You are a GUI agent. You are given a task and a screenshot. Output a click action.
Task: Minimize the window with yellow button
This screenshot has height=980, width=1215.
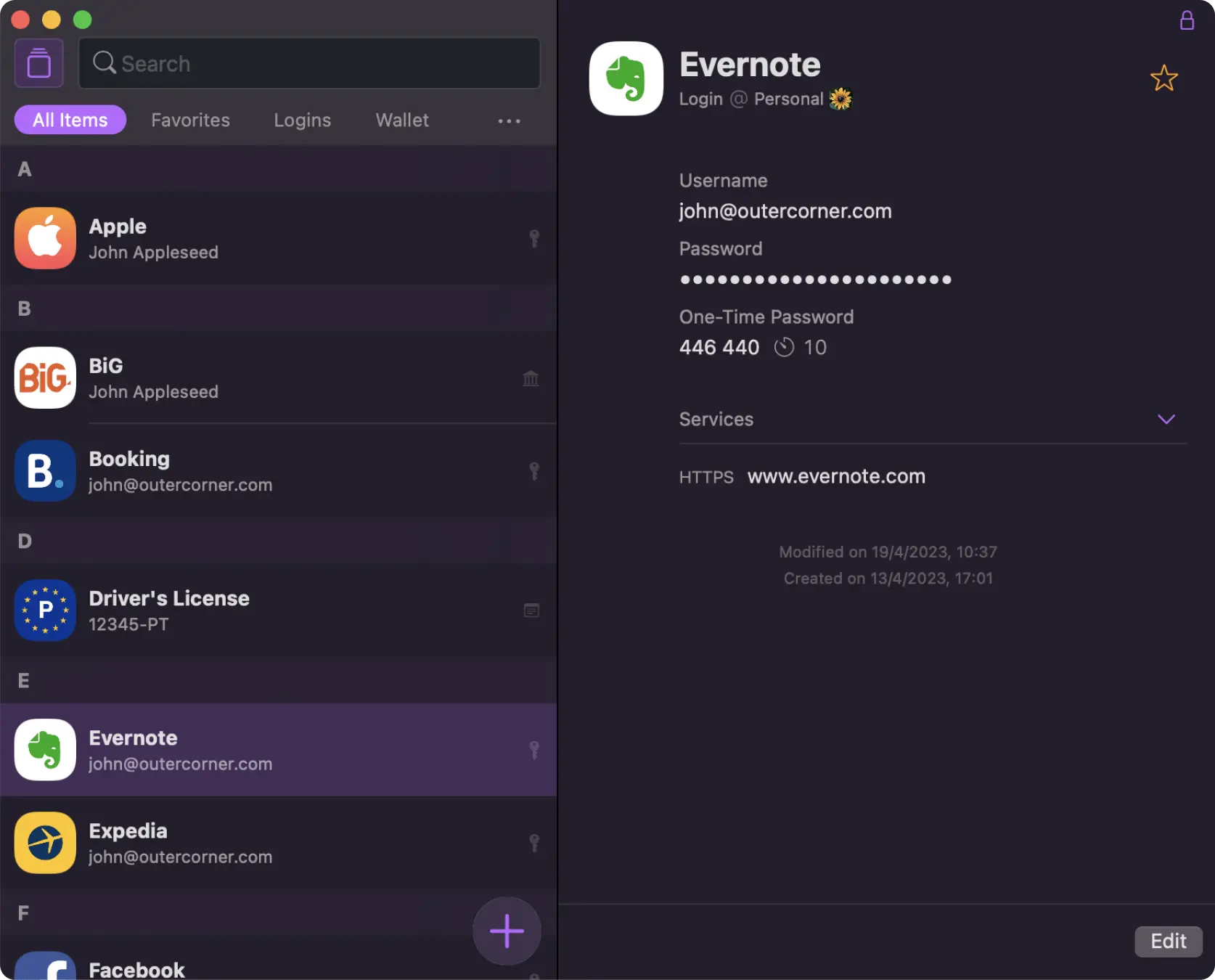click(52, 20)
